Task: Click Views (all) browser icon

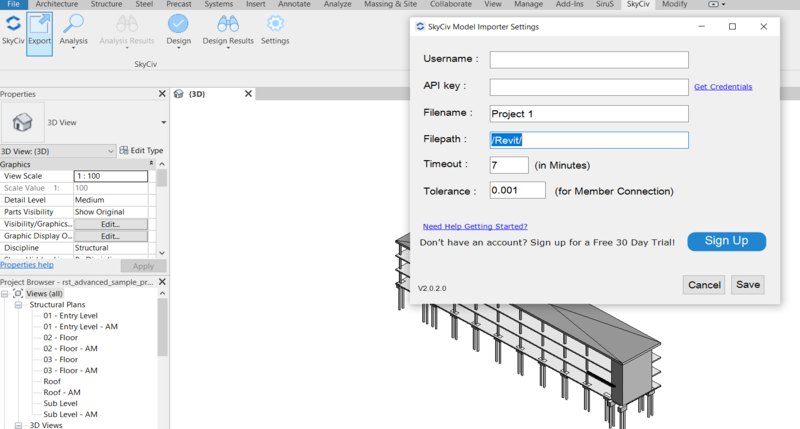Action: point(18,293)
